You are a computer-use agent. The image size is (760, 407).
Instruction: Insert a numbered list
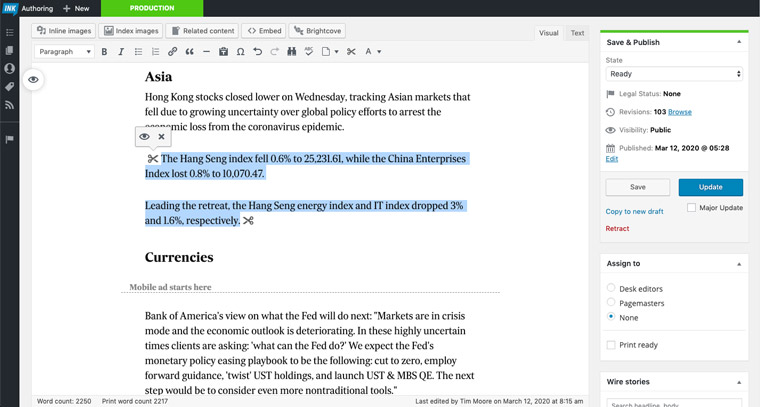(x=155, y=51)
